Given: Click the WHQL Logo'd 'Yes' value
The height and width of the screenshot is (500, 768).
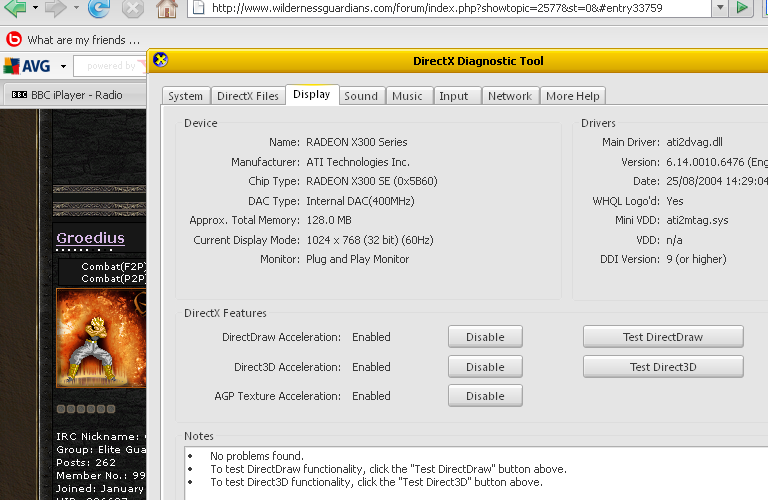Looking at the screenshot, I should (675, 201).
